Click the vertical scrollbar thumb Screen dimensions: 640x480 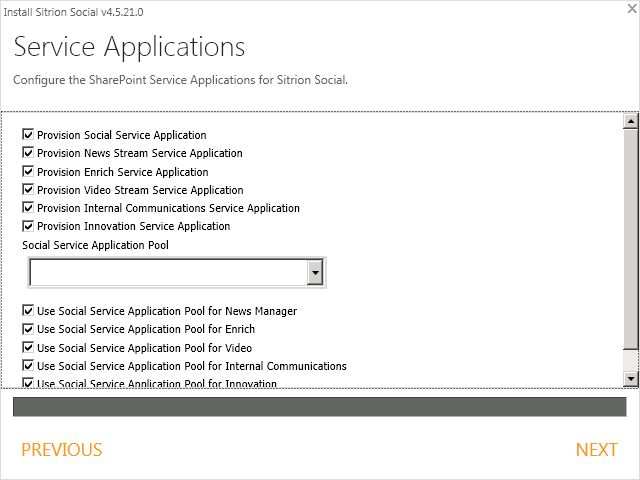coord(630,240)
